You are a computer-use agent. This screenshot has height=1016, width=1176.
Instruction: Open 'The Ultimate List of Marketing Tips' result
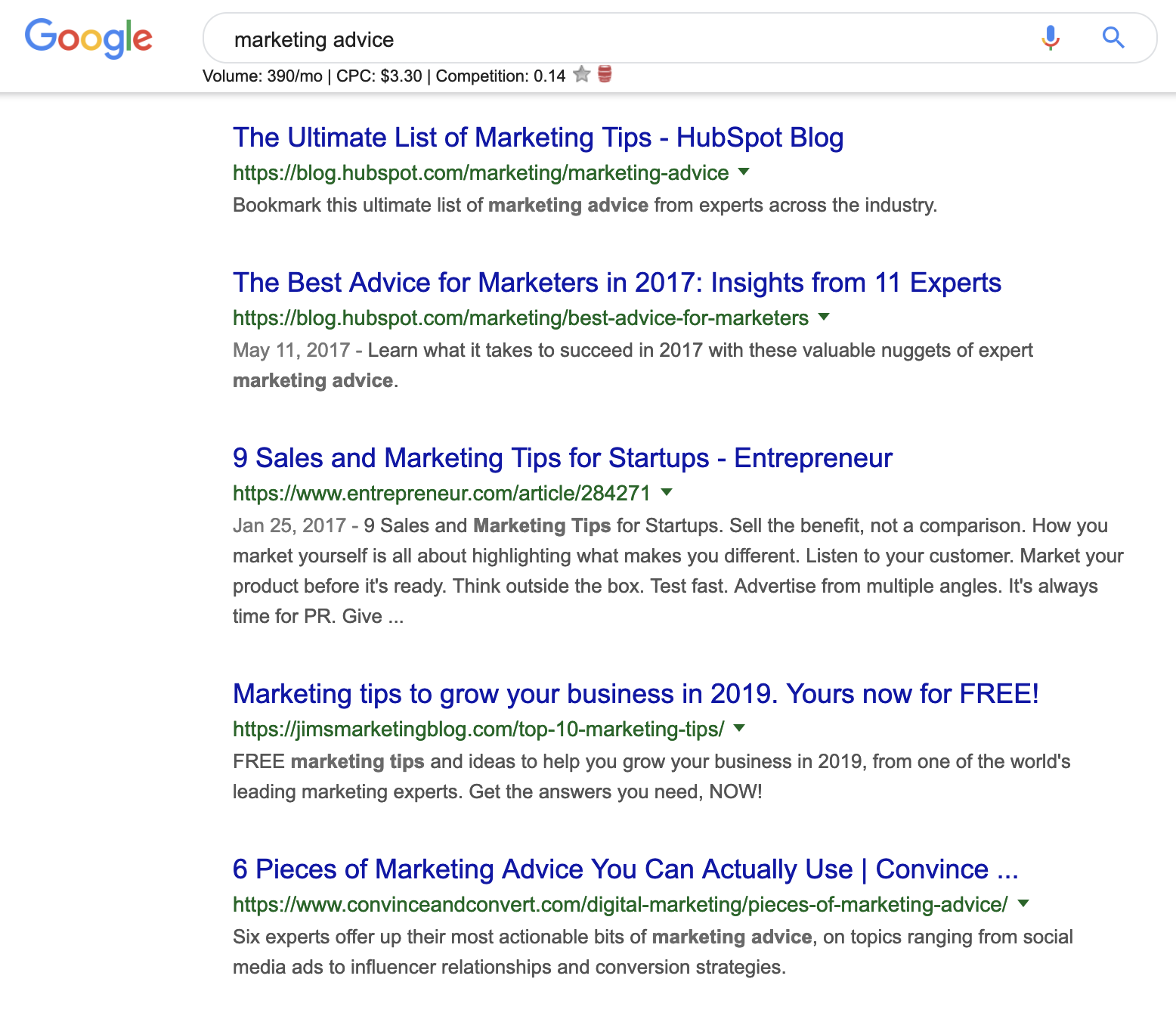pyautogui.click(x=538, y=138)
